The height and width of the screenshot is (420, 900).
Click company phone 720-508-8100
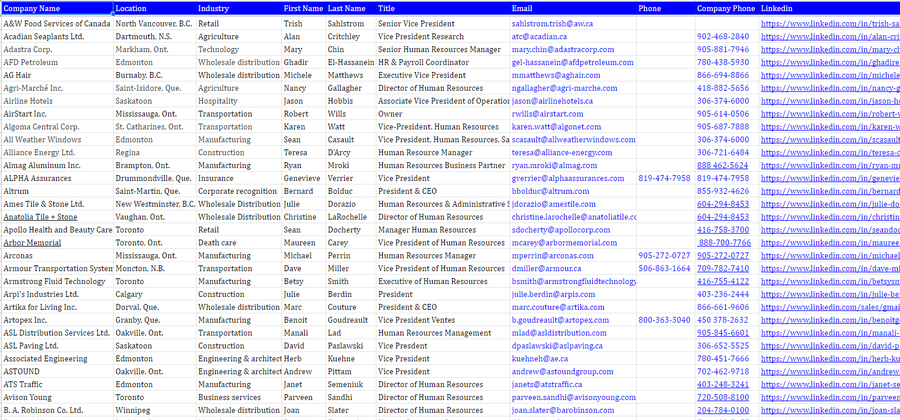tap(723, 398)
